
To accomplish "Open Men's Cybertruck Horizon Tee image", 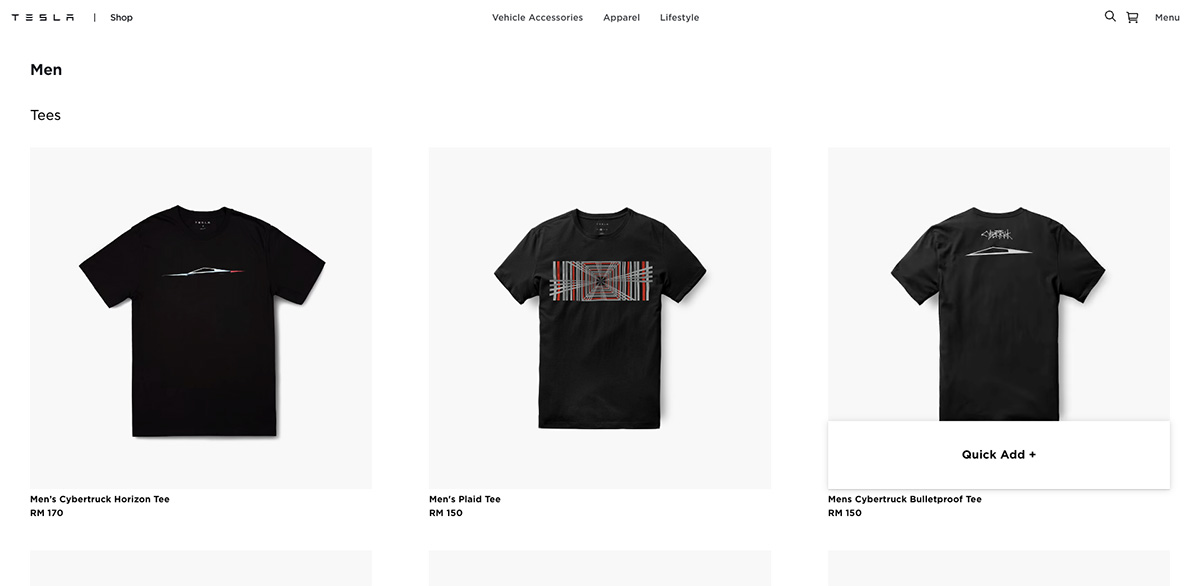I will [x=201, y=318].
